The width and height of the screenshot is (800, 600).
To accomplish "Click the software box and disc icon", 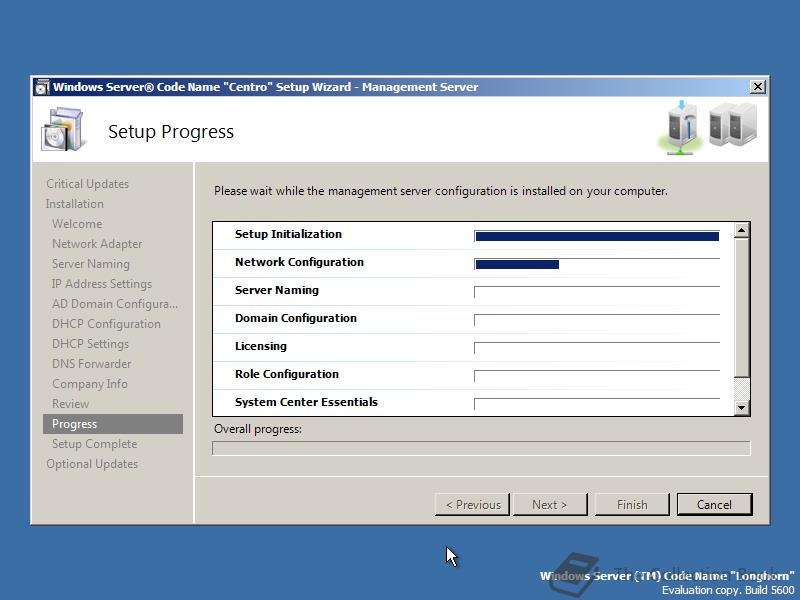I will [62, 130].
